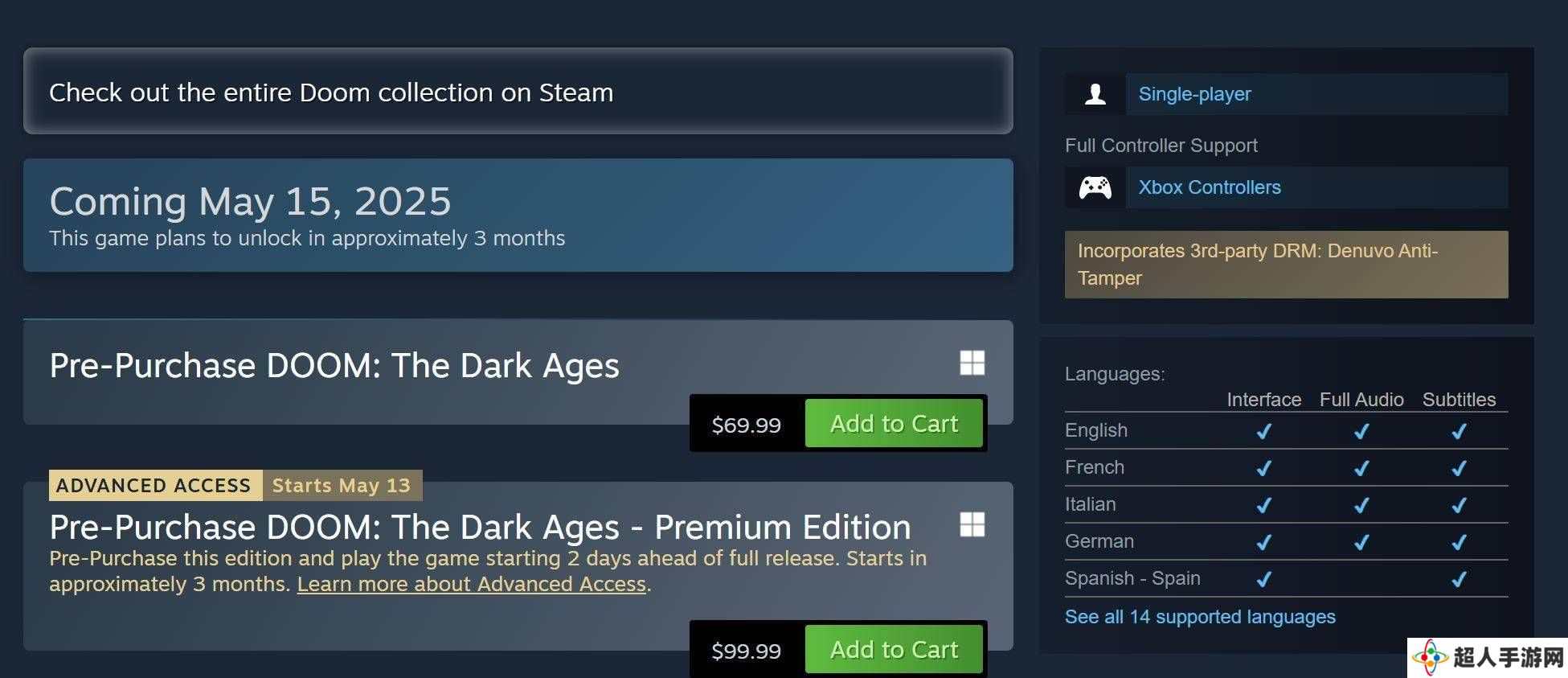
Task: Open the Single-player category link
Action: [1194, 94]
